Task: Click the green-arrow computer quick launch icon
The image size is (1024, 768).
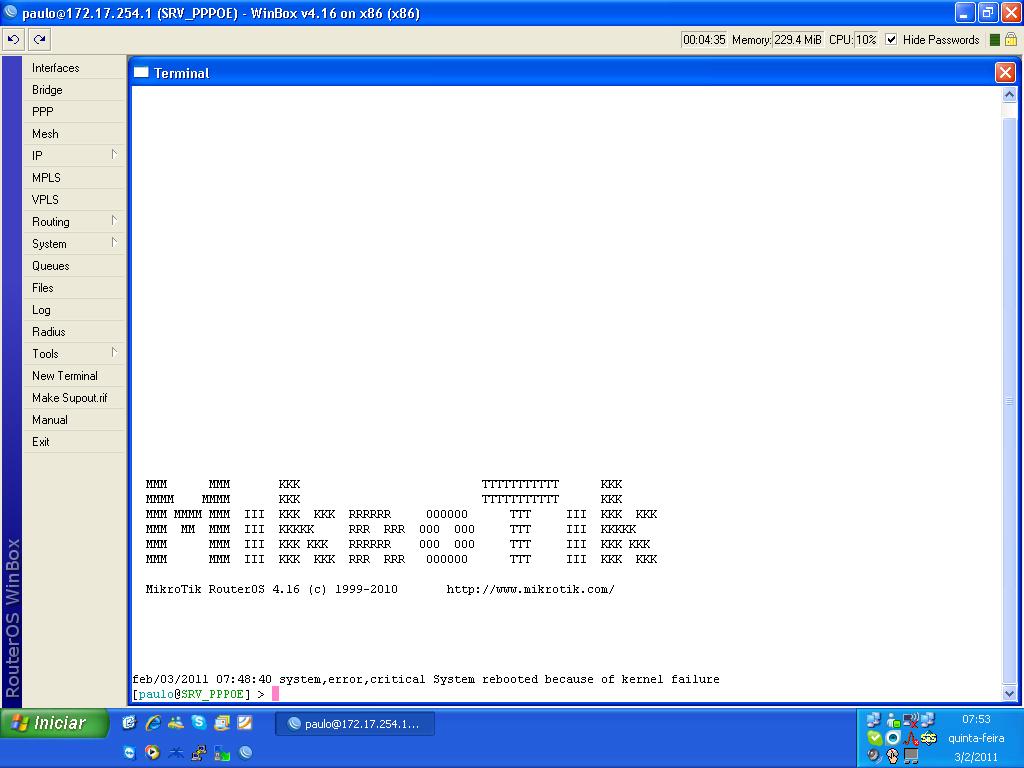Action: (x=222, y=752)
